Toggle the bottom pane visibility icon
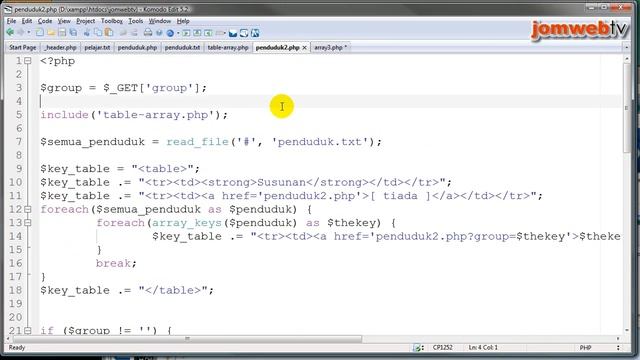The height and width of the screenshot is (360, 640). [x=197, y=33]
